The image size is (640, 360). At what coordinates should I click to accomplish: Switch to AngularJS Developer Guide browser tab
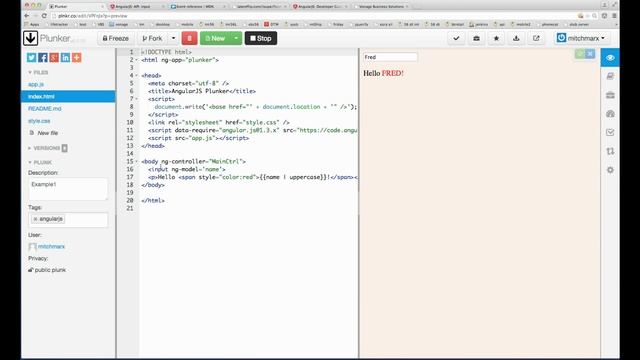pyautogui.click(x=320, y=7)
